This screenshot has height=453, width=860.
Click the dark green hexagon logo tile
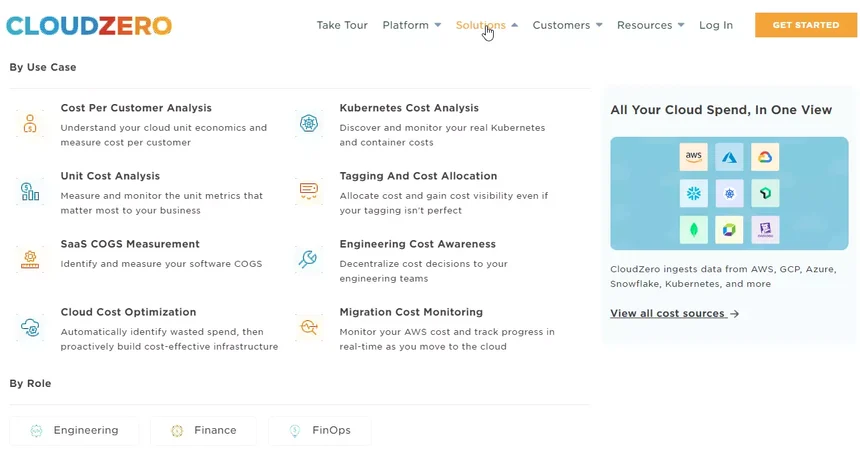pyautogui.click(x=765, y=193)
